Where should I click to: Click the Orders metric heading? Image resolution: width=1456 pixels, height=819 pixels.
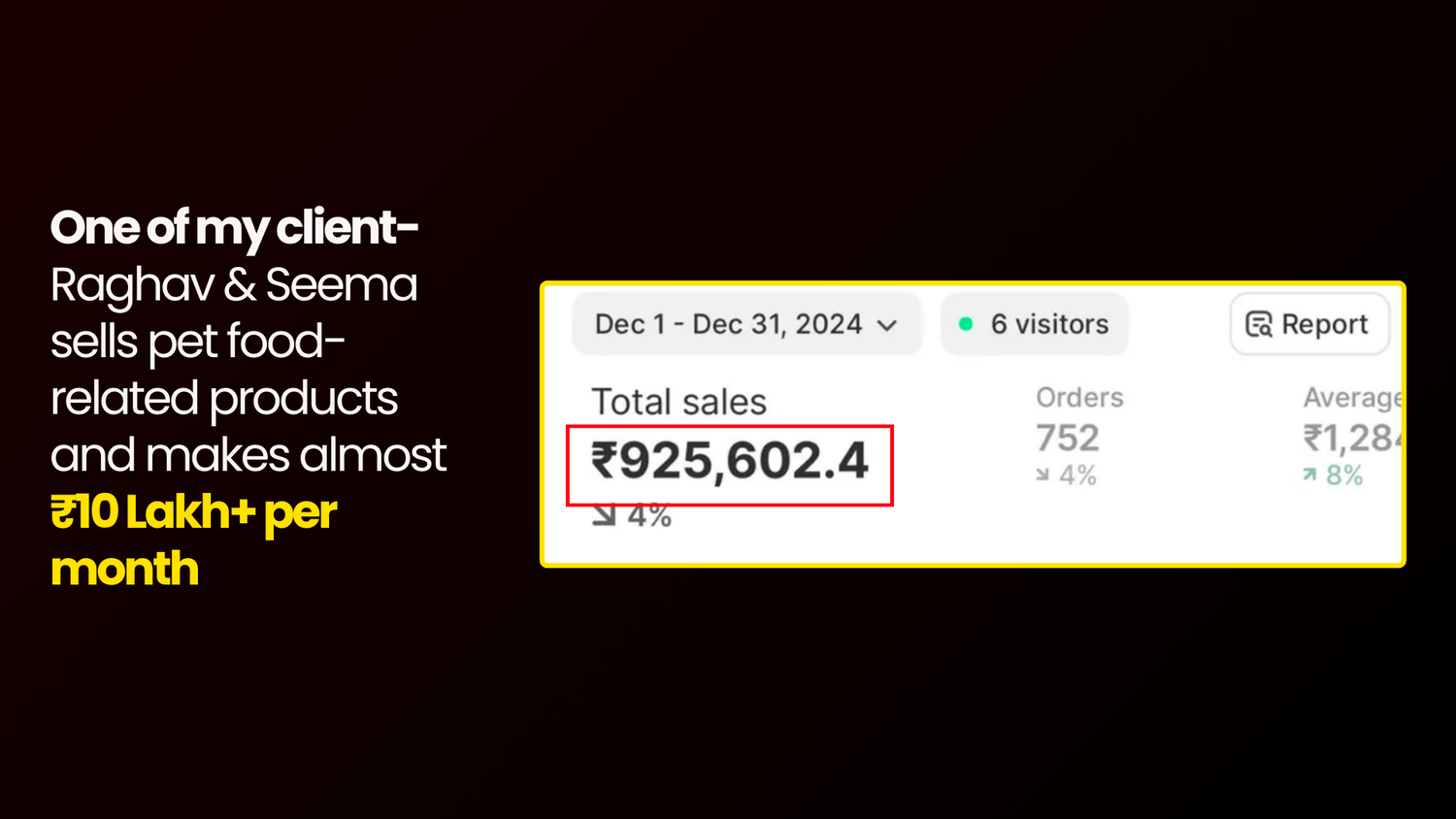[x=1079, y=397]
